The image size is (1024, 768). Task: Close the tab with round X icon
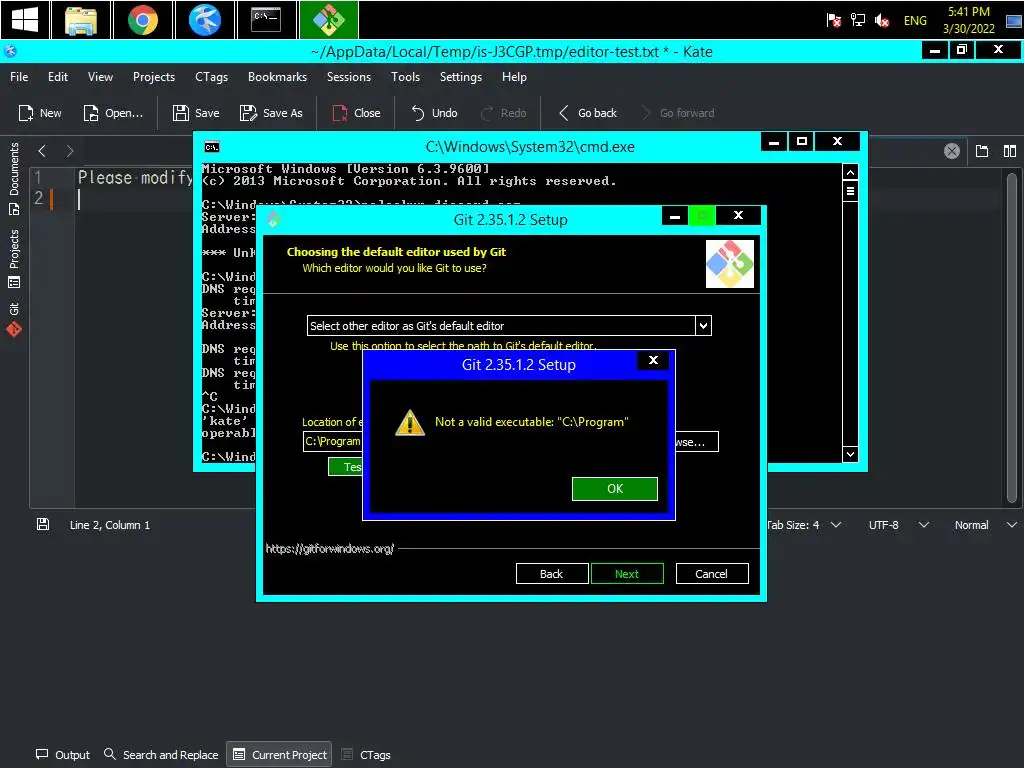[952, 152]
